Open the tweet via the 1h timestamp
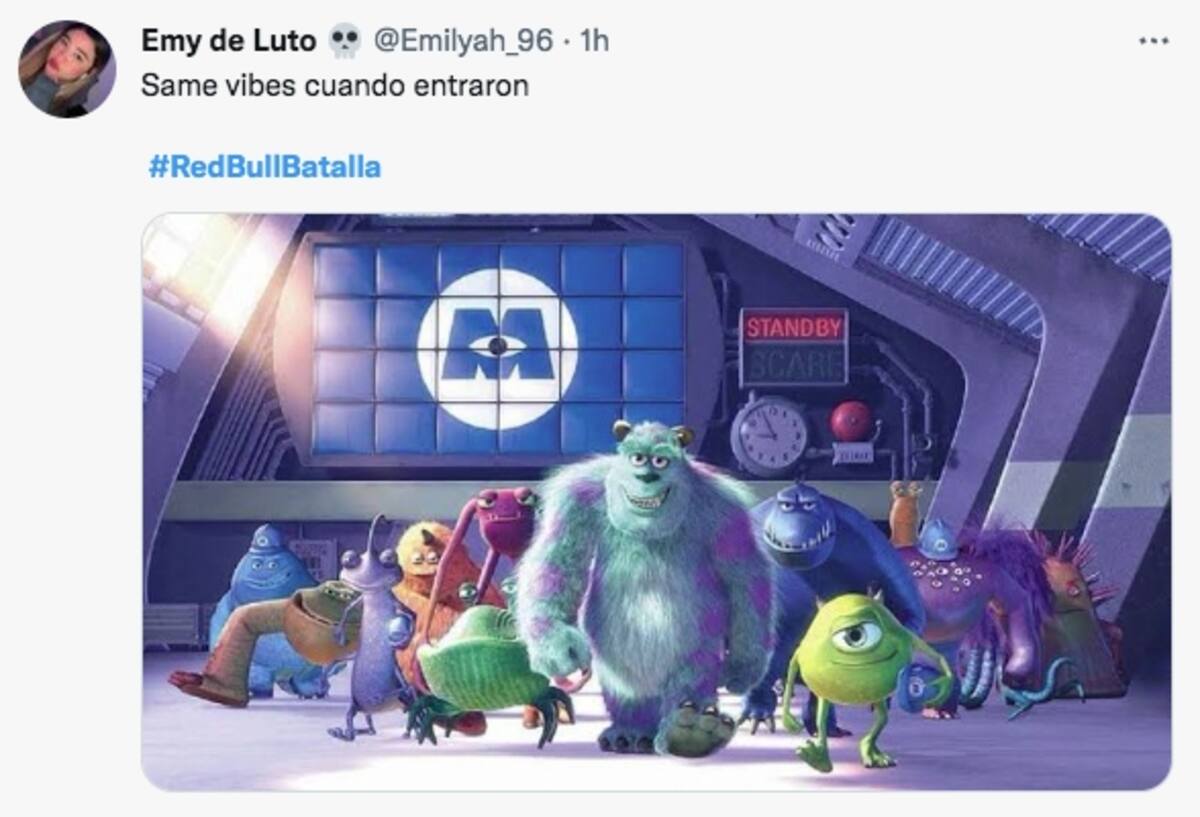 (x=594, y=41)
